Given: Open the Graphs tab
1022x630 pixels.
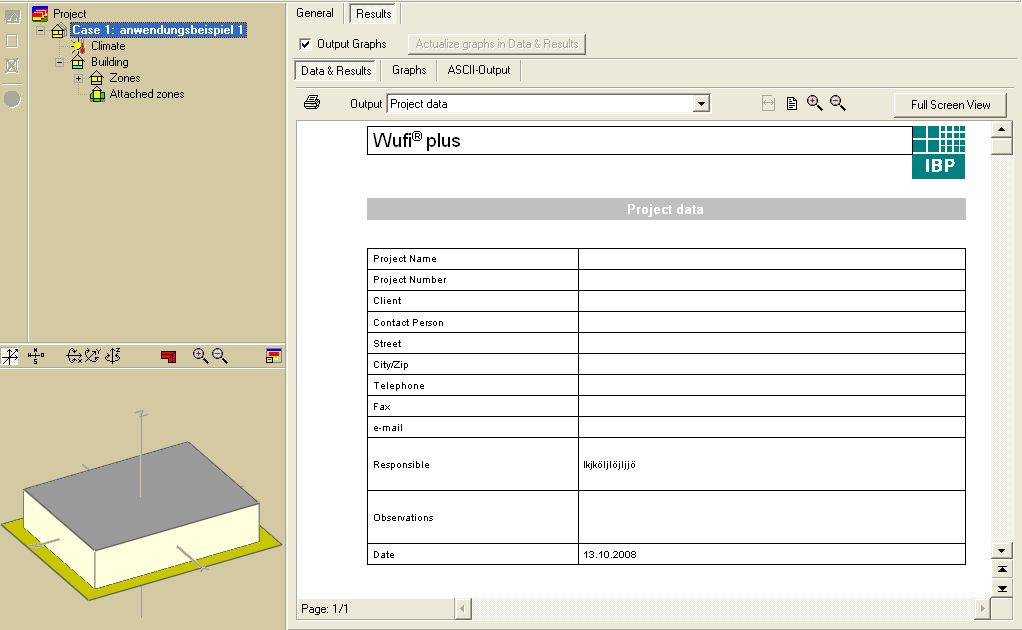Looking at the screenshot, I should (409, 70).
